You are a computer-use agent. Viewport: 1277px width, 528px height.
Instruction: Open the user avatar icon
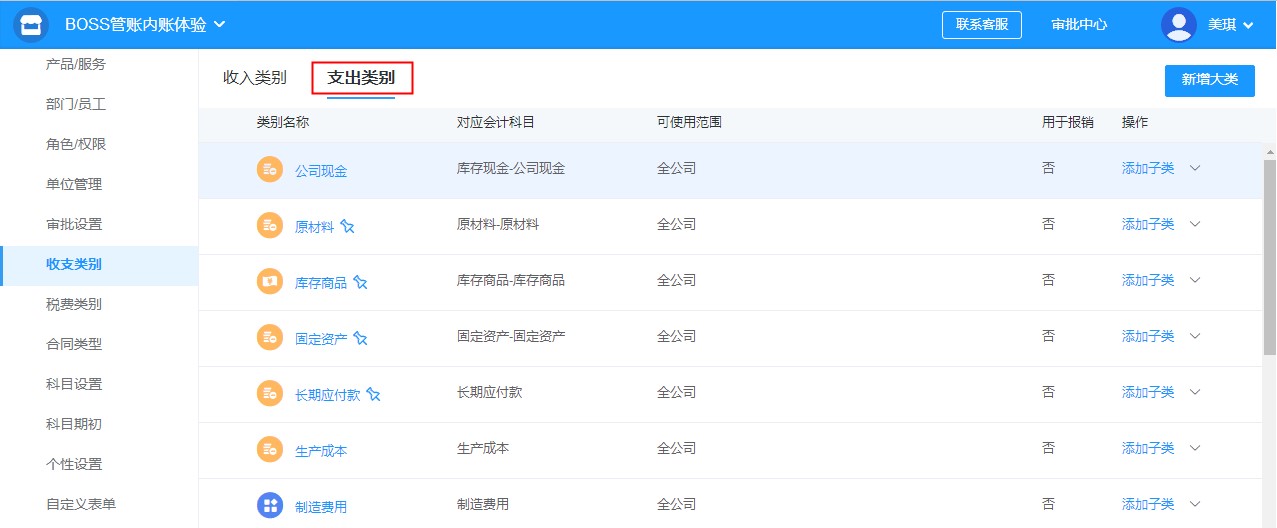[x=1179, y=24]
